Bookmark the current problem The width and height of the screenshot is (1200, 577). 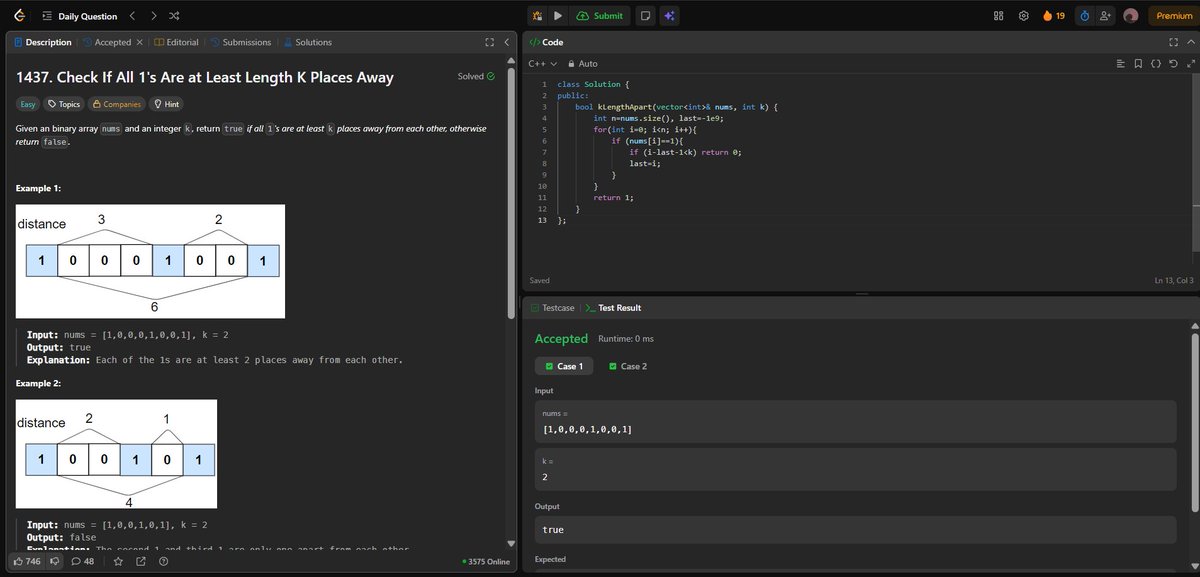tap(1139, 63)
